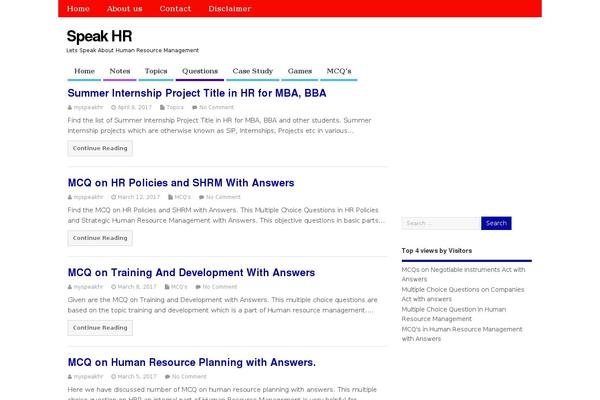Image resolution: width=600 pixels, height=400 pixels.
Task: Click comment icon on Human Resource Planning post
Action: click(x=167, y=377)
